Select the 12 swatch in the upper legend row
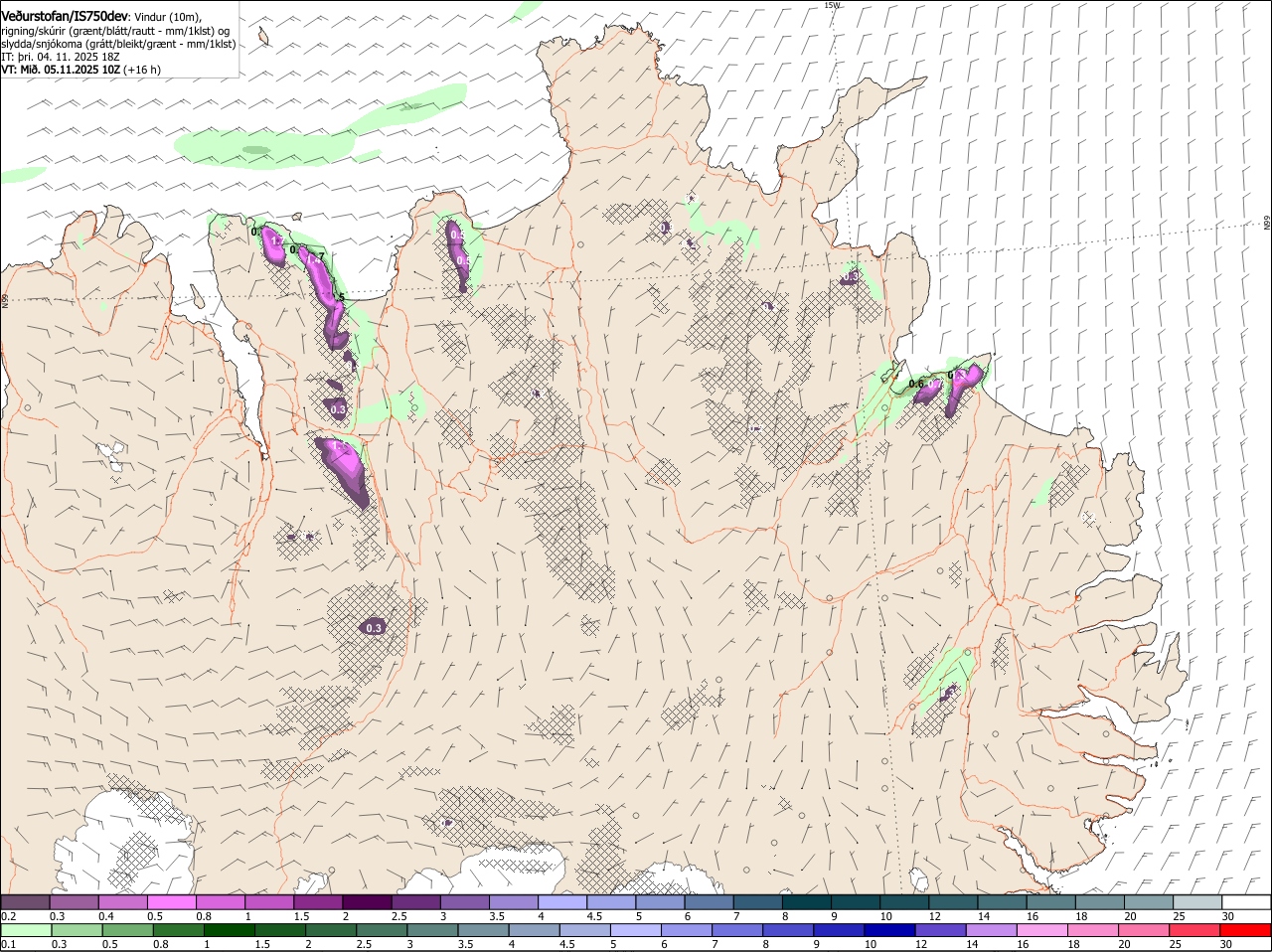The height and width of the screenshot is (952, 1272). [952, 902]
